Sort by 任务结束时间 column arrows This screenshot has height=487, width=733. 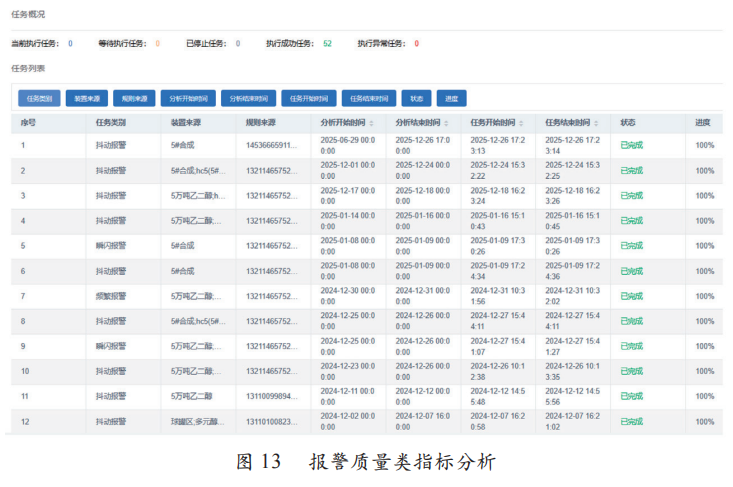[x=597, y=123]
